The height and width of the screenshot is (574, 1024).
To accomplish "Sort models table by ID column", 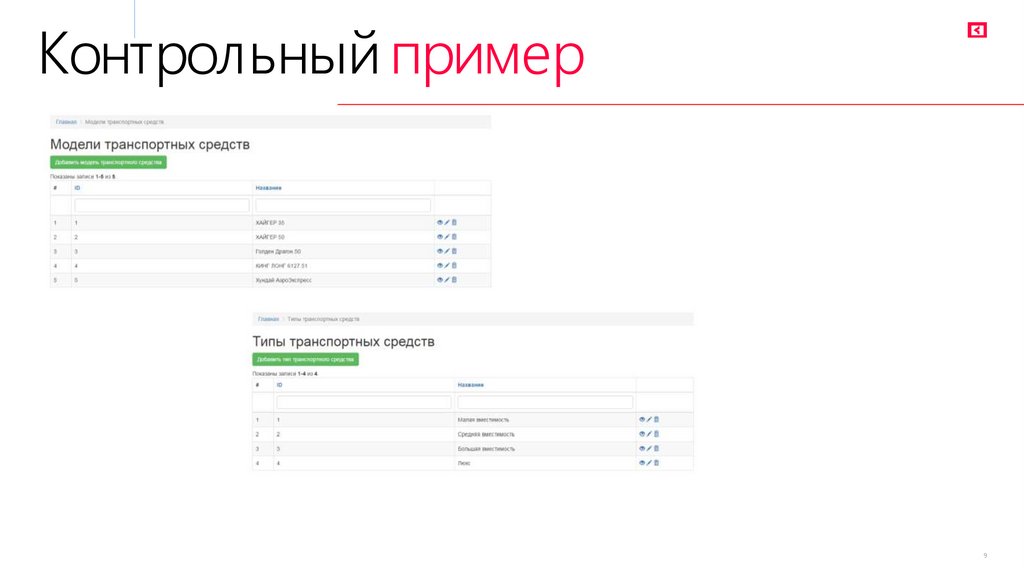I will (x=77, y=188).
